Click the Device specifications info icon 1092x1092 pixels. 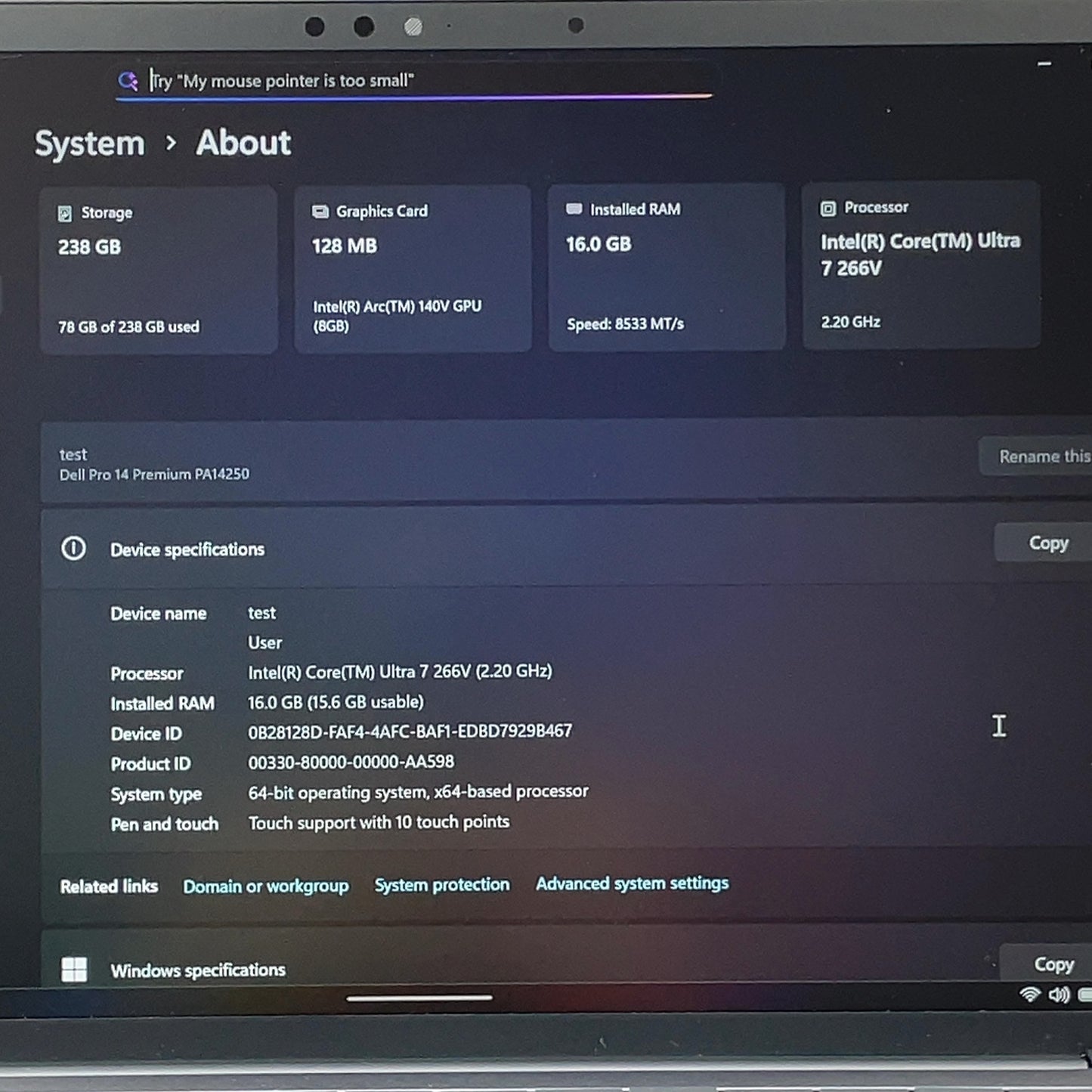(73, 549)
